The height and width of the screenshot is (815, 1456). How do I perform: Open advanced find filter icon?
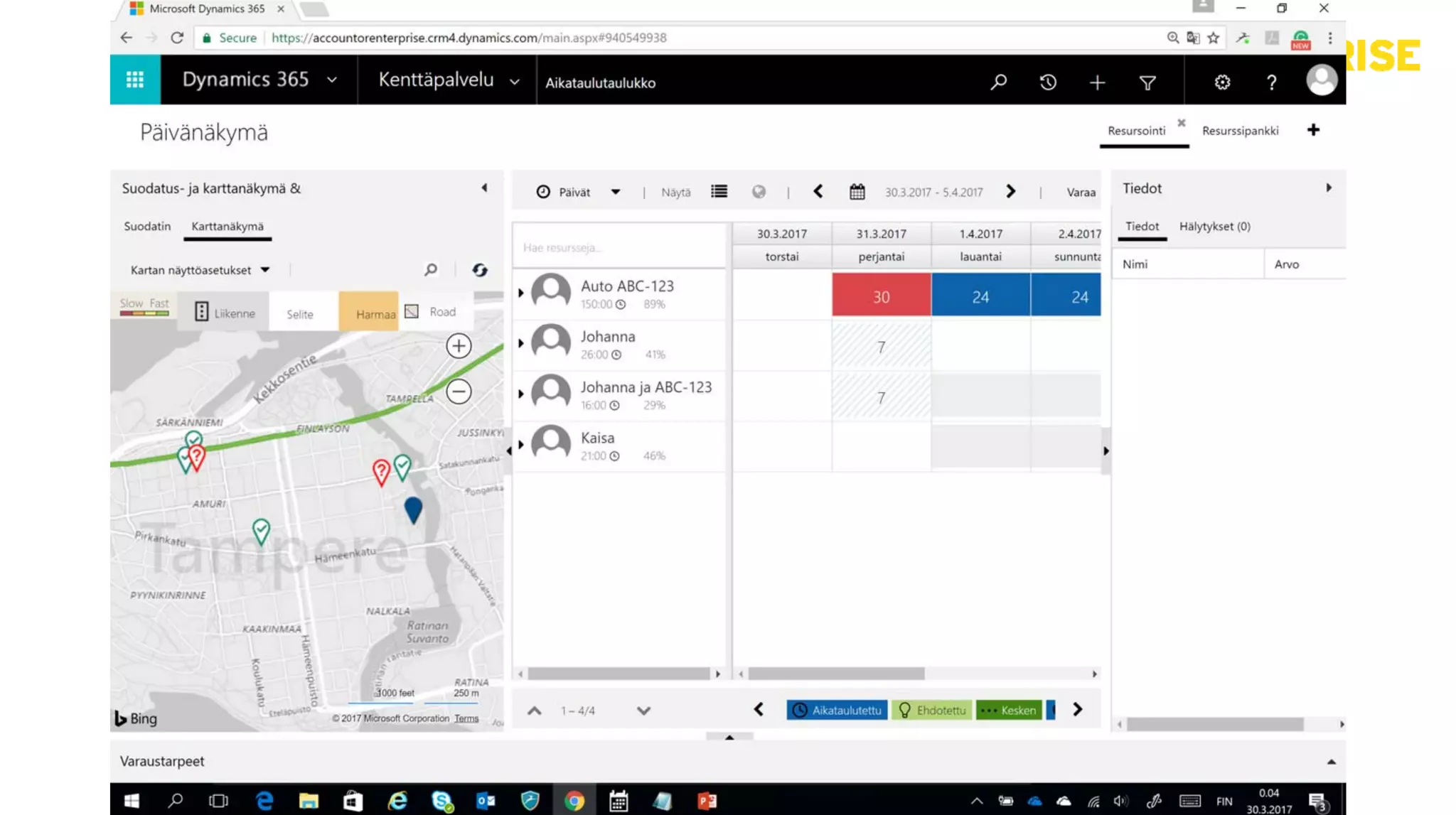(1147, 82)
